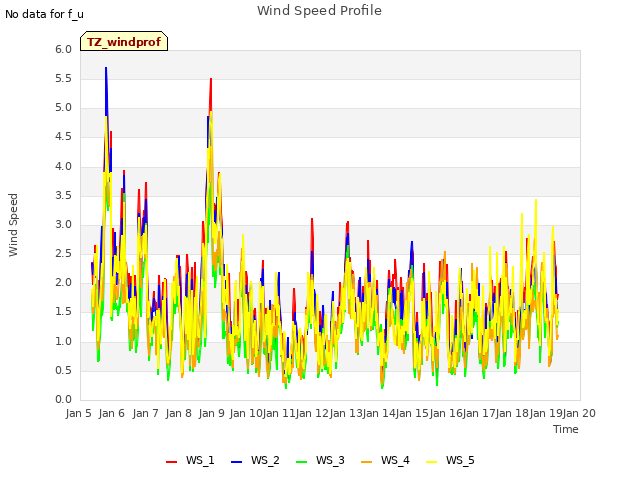The height and width of the screenshot is (480, 640).
Task: Click the 2.0 y-axis tick label
Action: (x=63, y=283)
